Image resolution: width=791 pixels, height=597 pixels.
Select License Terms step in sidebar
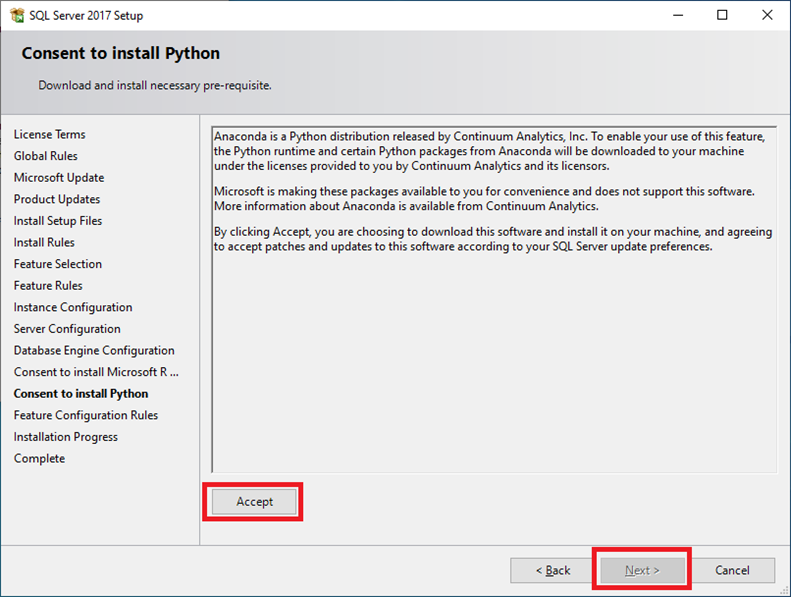point(49,134)
